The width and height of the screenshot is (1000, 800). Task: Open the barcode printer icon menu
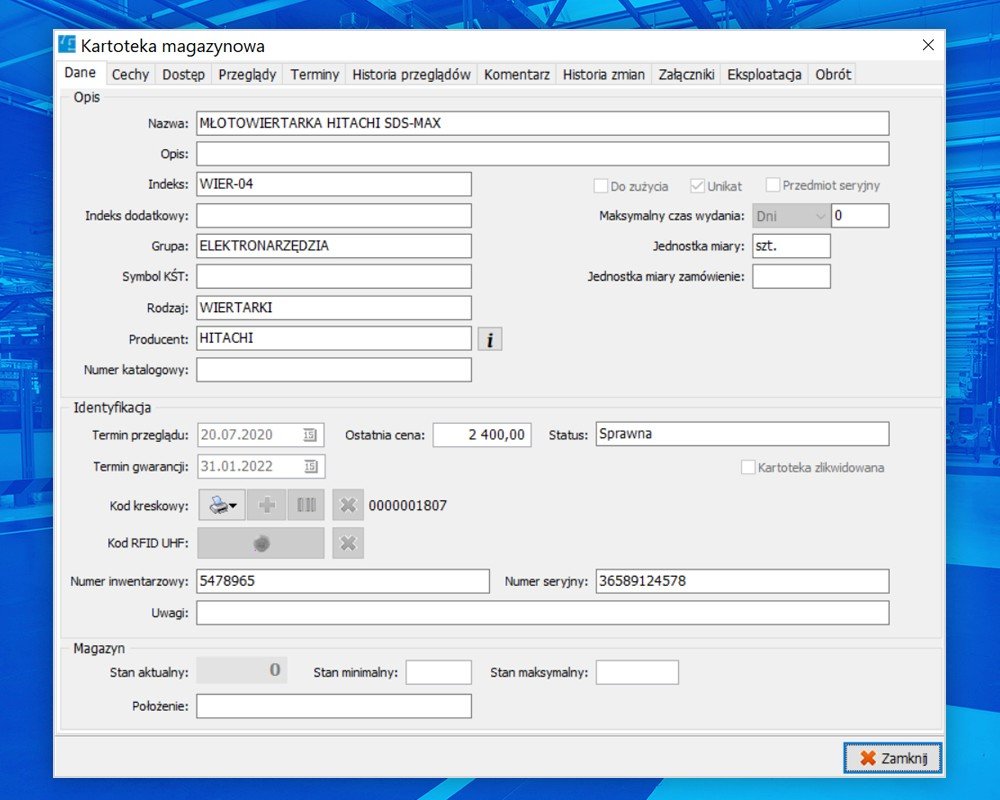point(221,506)
